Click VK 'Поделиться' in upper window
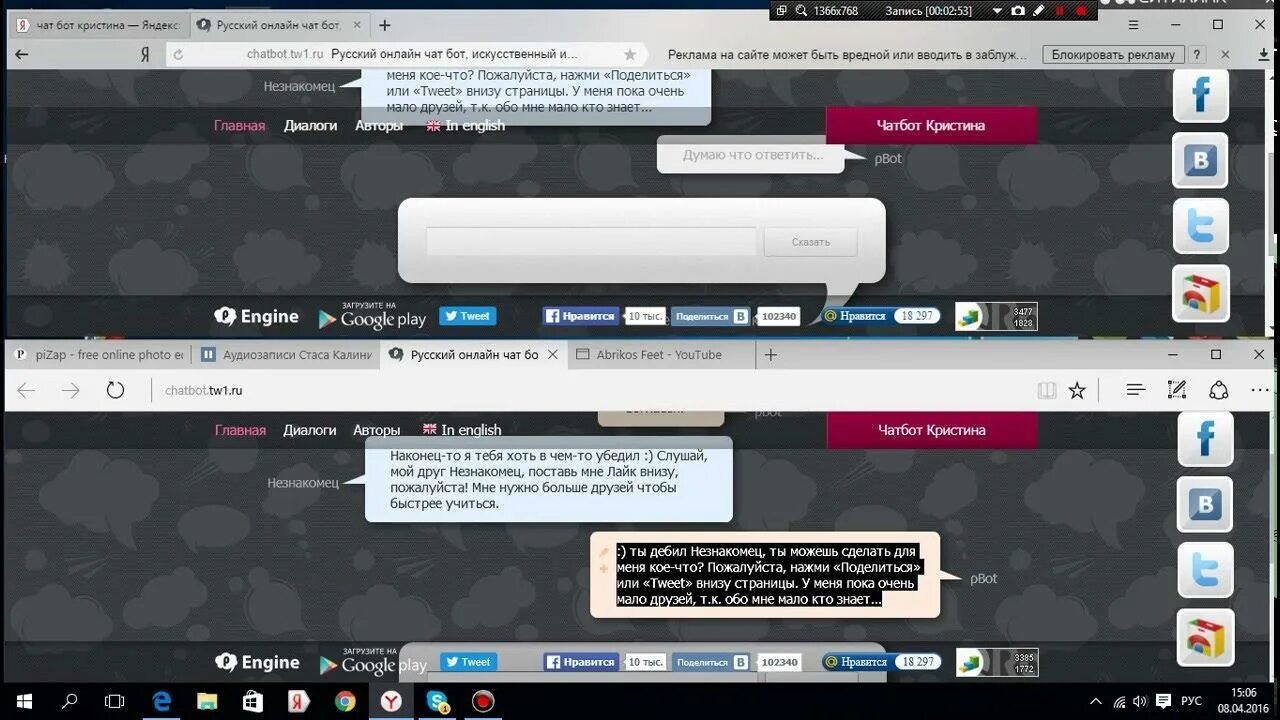 [x=710, y=316]
